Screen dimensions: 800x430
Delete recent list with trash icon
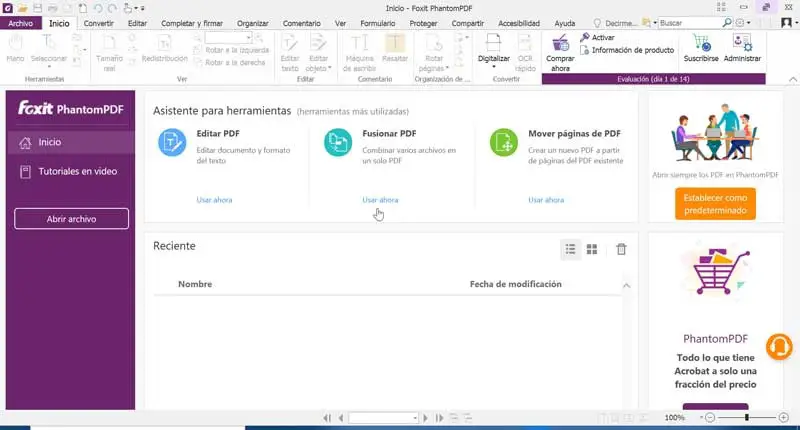click(621, 249)
